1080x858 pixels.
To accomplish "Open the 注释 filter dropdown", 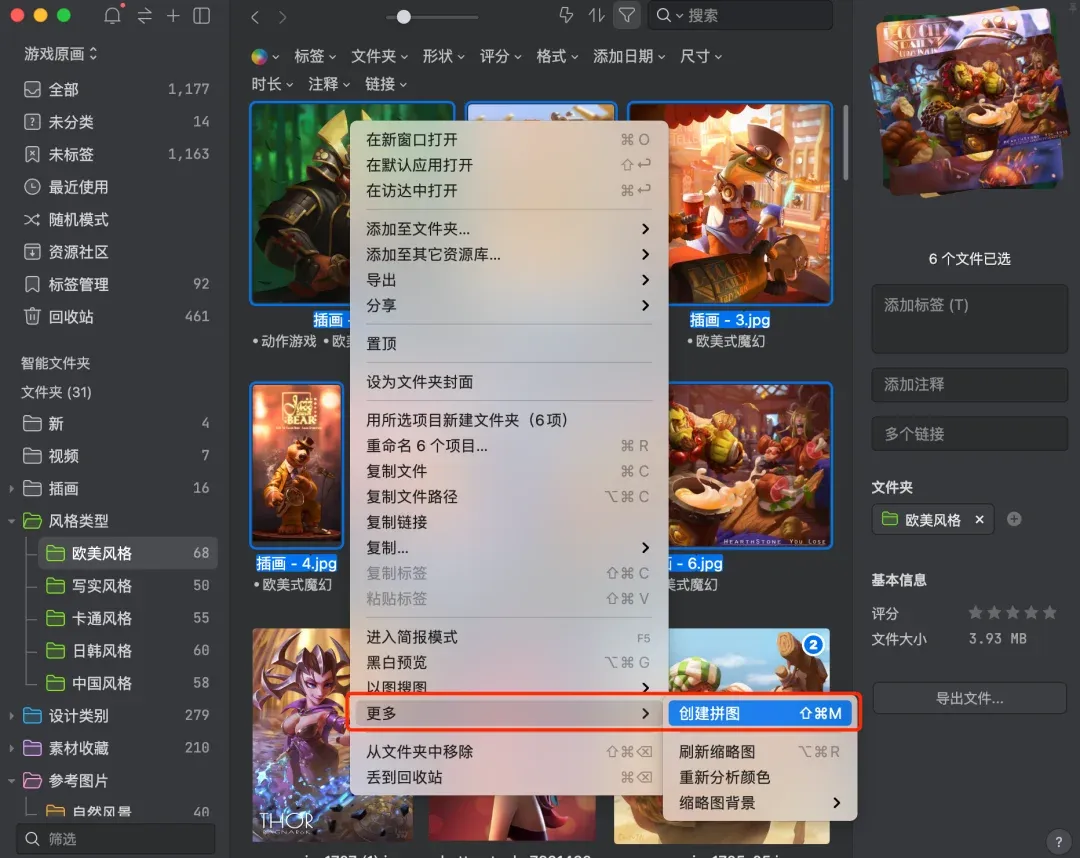I will pos(329,84).
